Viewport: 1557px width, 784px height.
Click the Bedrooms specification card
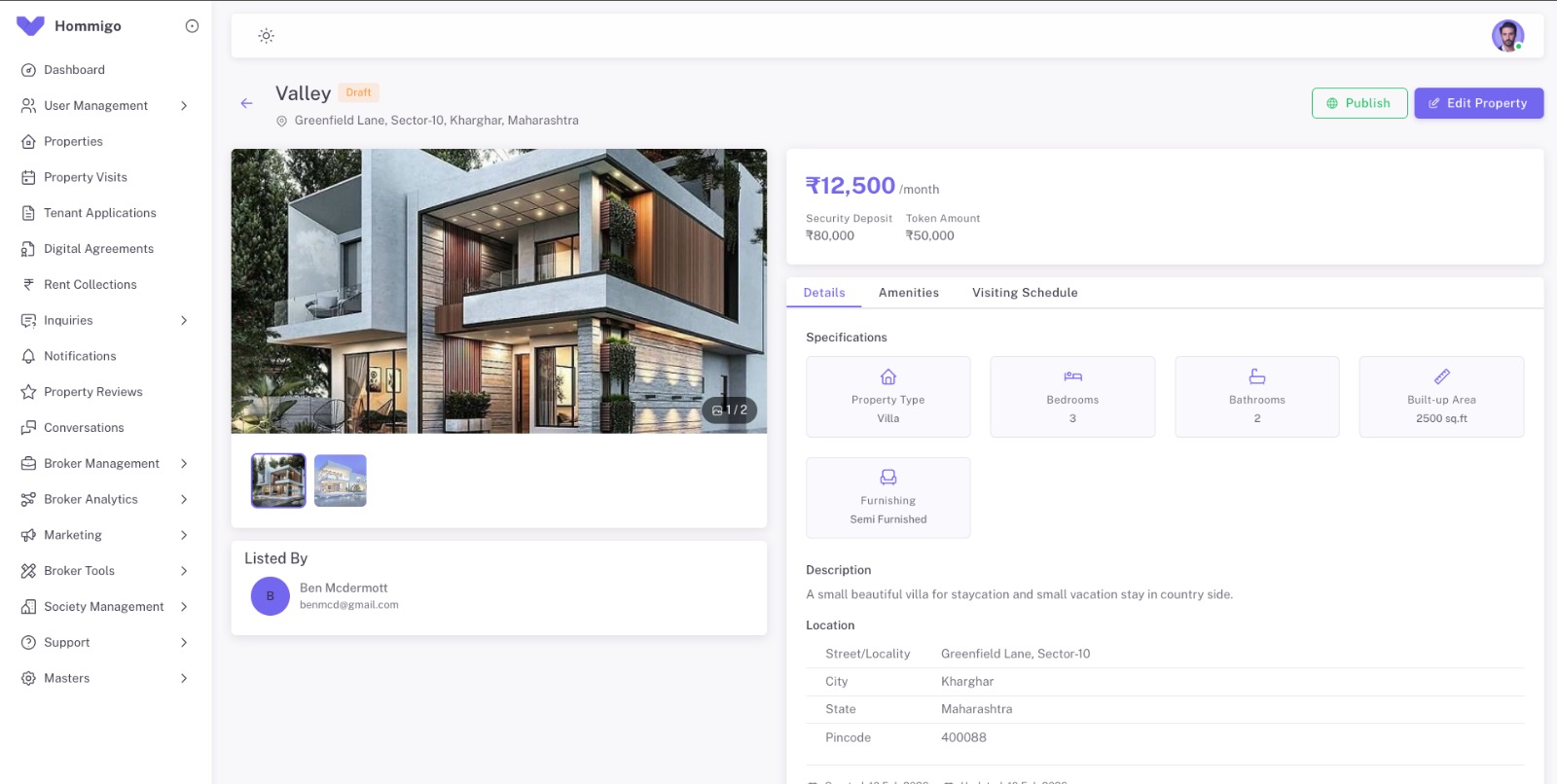click(1072, 397)
